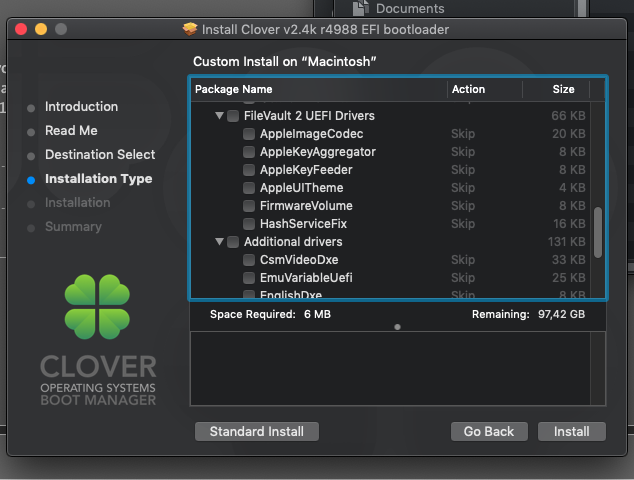Click Skip action for CsmVideoDxe
Image resolution: width=634 pixels, height=480 pixels.
(x=463, y=260)
